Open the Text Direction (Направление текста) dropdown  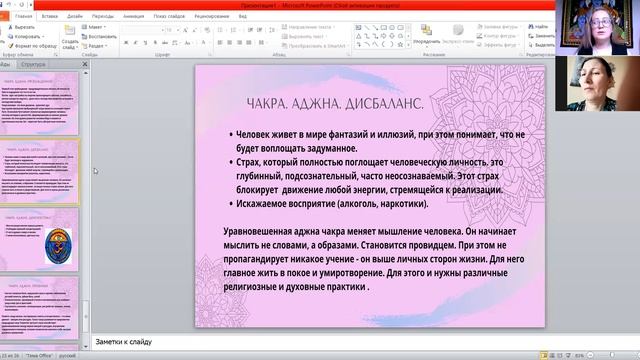pos(308,27)
